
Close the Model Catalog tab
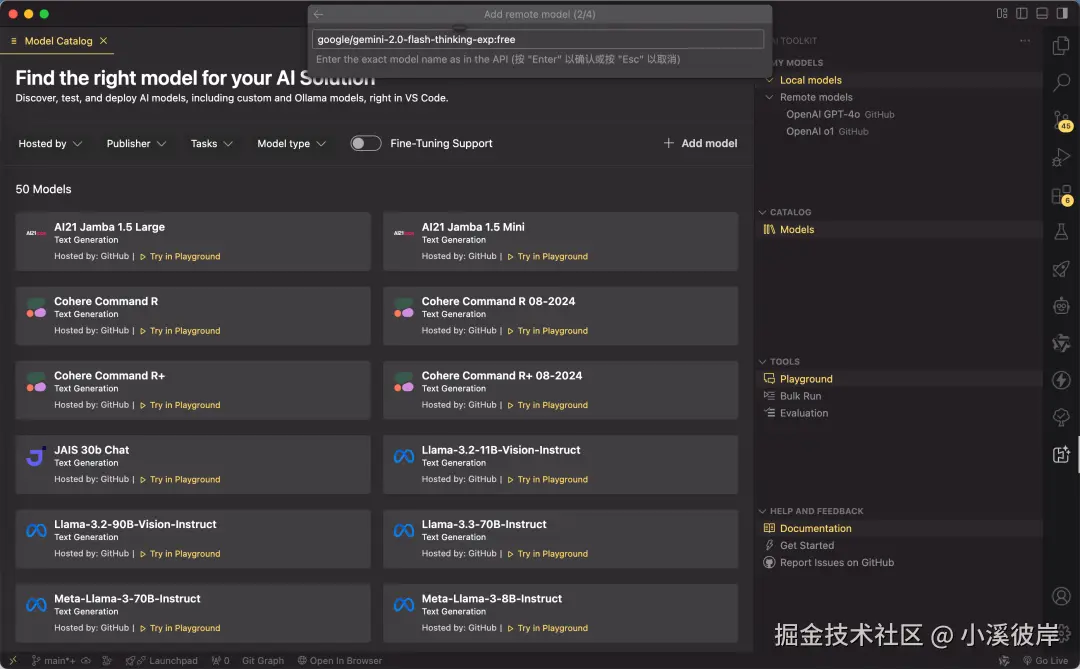(x=103, y=41)
